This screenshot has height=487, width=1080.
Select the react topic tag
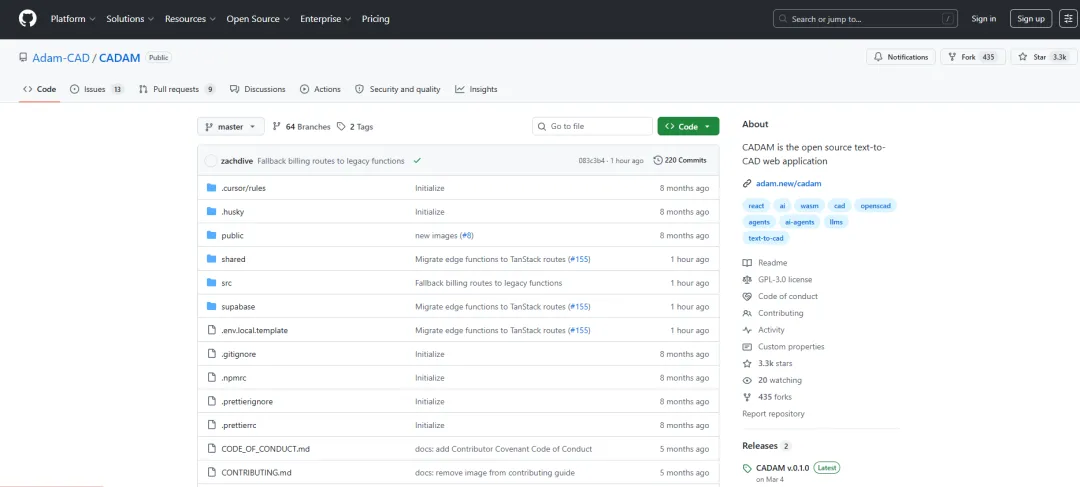pyautogui.click(x=756, y=205)
